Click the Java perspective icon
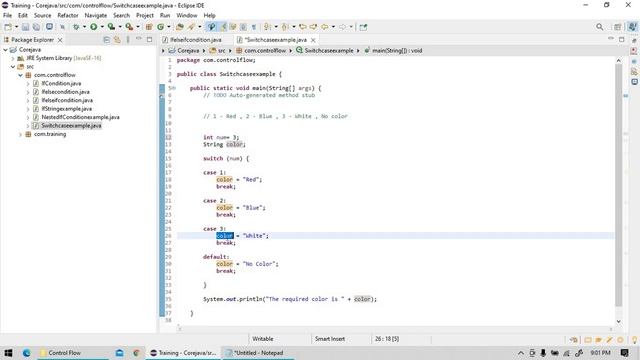The height and width of the screenshot is (360, 640). click(x=632, y=27)
